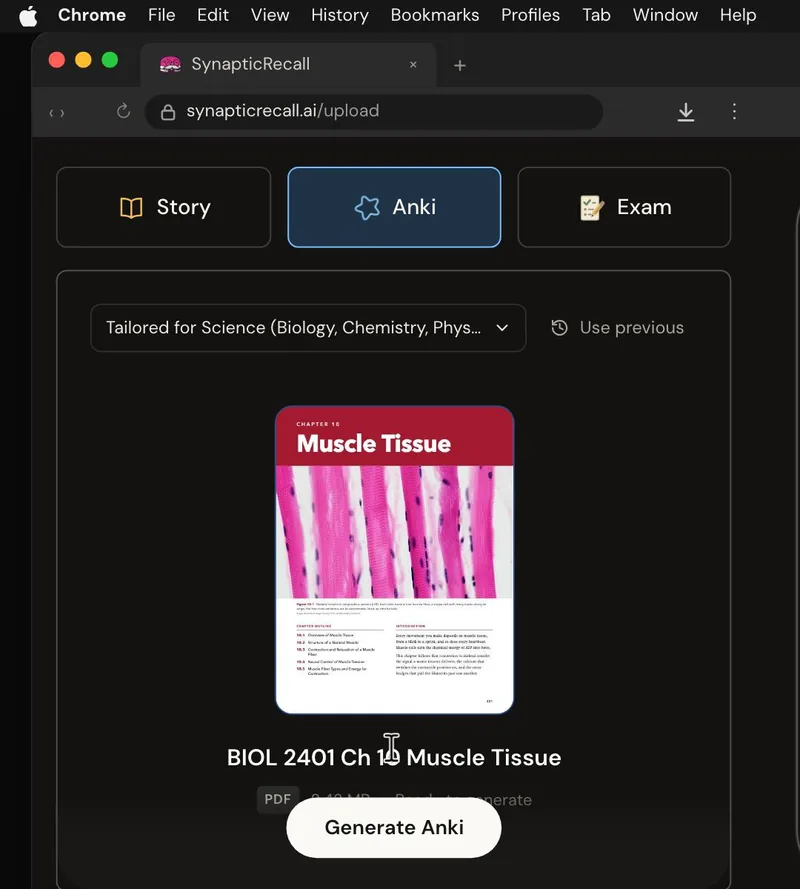Open the View menu
This screenshot has height=889, width=800.
[x=270, y=15]
